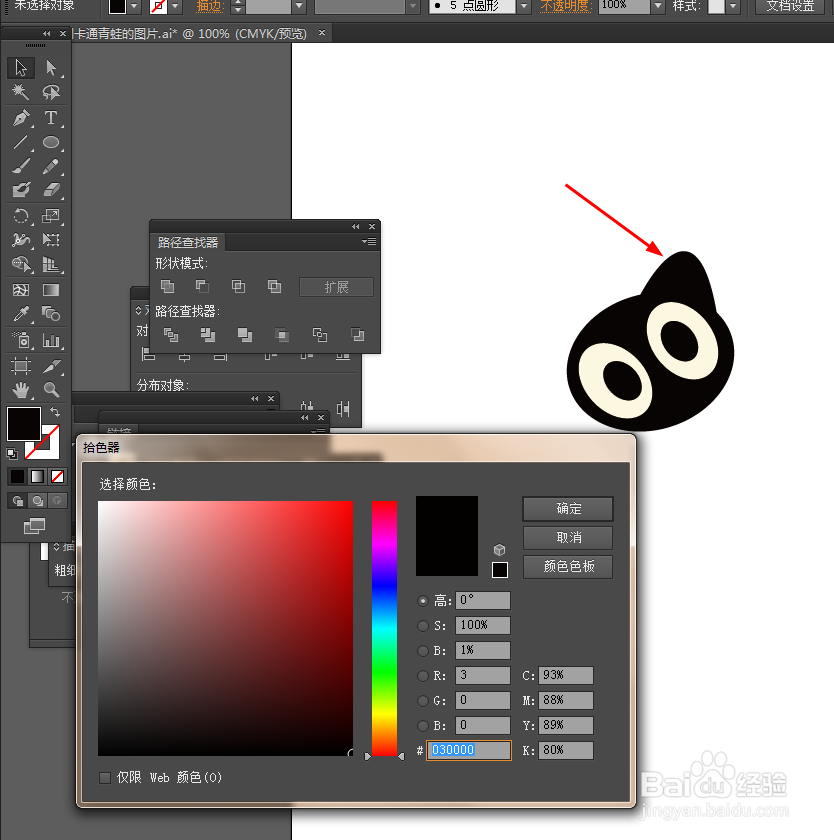Open the fill color dropdown in control bar
The height and width of the screenshot is (840, 834).
[134, 6]
